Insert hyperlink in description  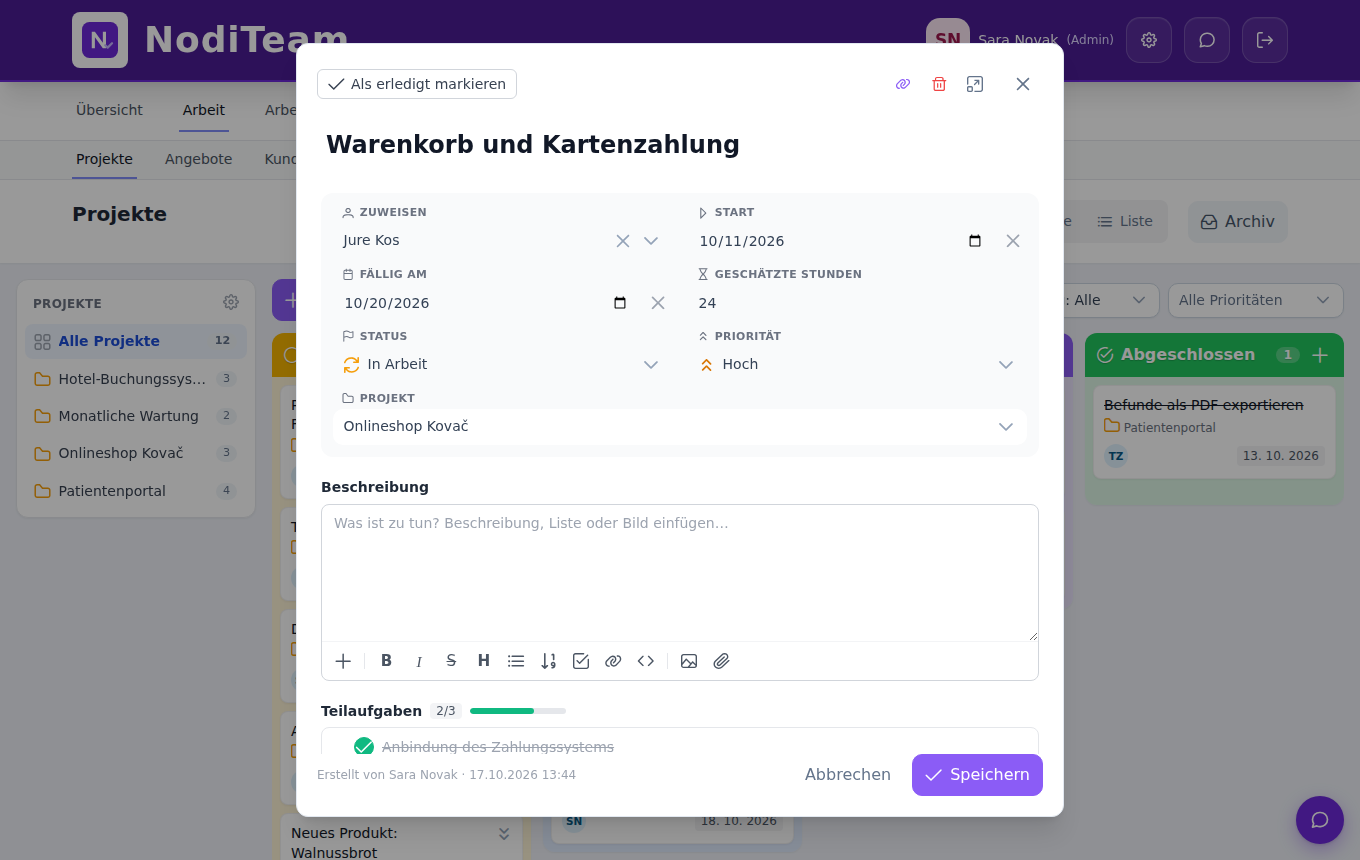click(x=613, y=661)
